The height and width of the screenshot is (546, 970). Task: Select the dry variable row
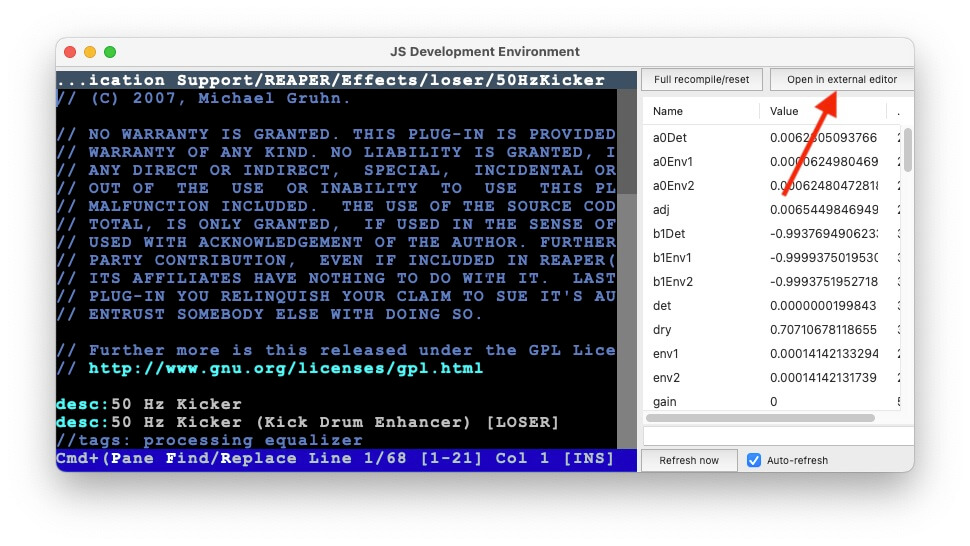[770, 330]
